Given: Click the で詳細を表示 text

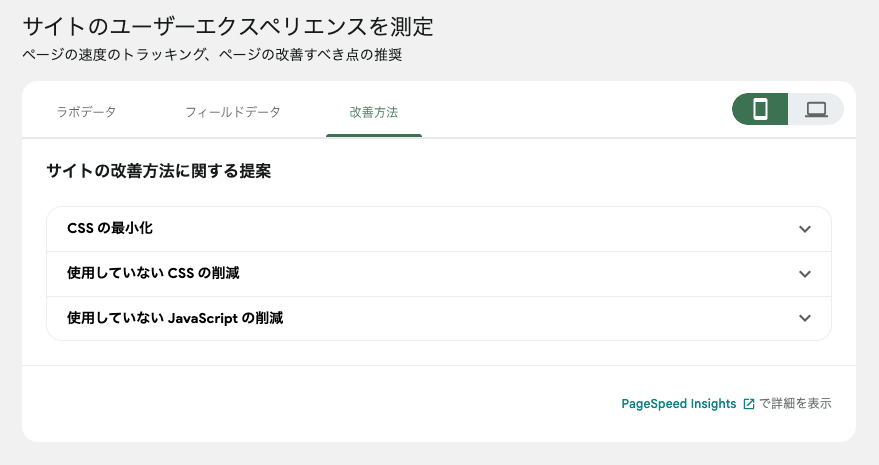Looking at the screenshot, I should coord(795,404).
